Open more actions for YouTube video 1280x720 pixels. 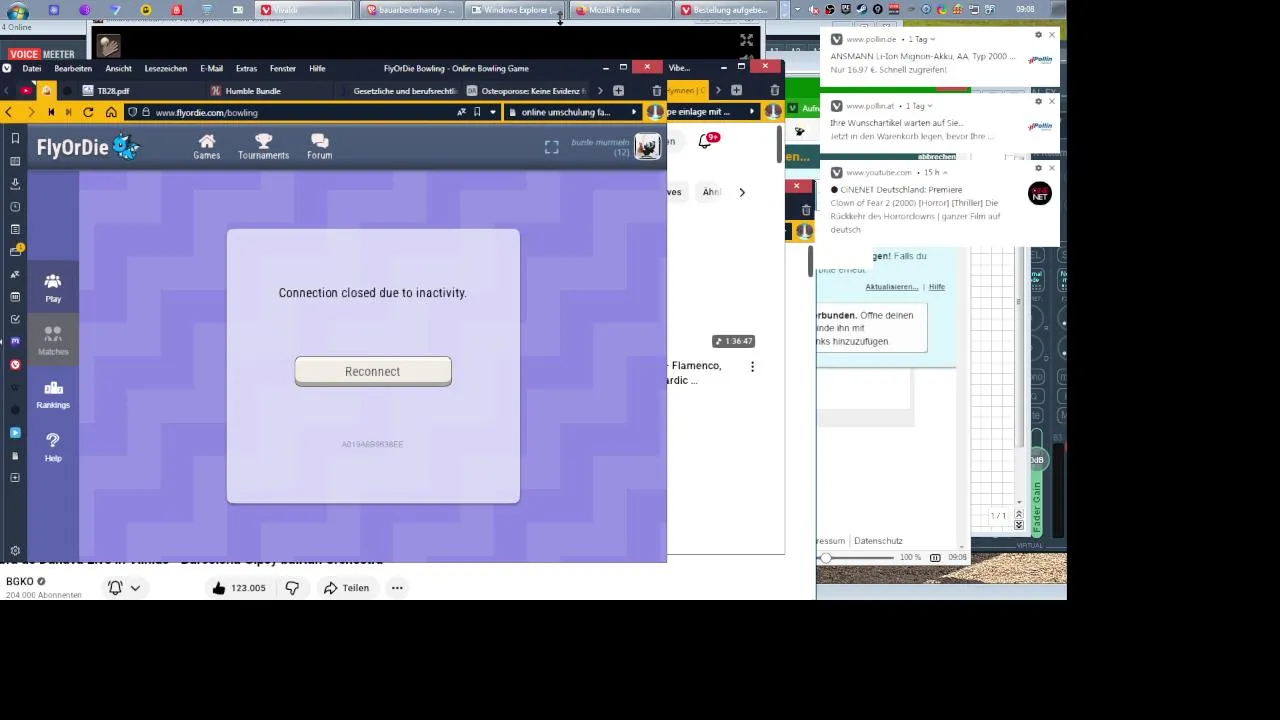pos(397,588)
